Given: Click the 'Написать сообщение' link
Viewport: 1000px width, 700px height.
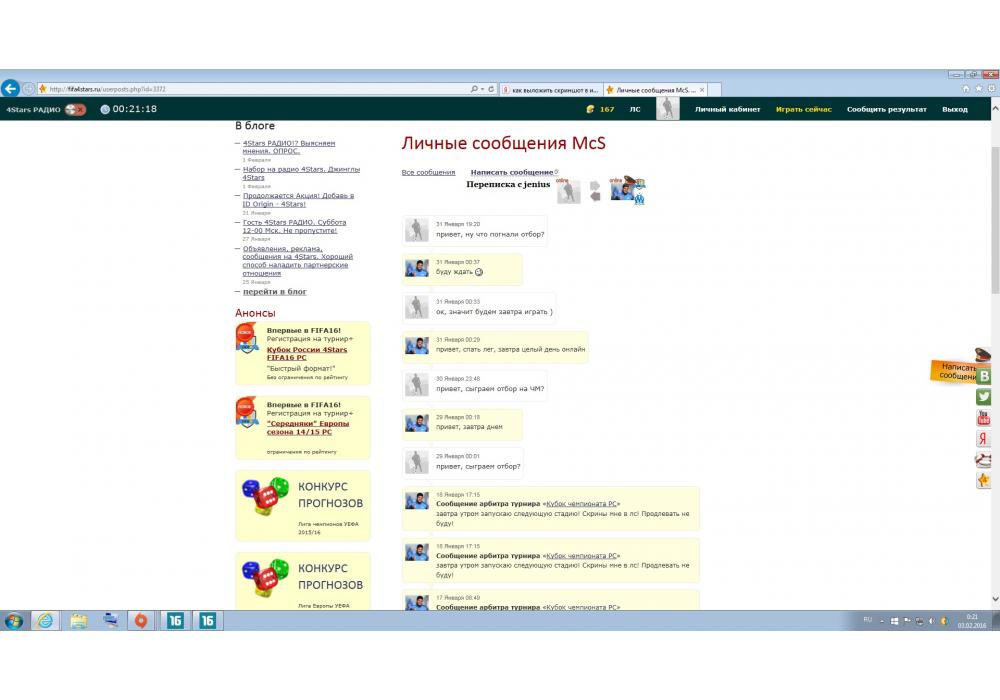Looking at the screenshot, I should click(511, 173).
